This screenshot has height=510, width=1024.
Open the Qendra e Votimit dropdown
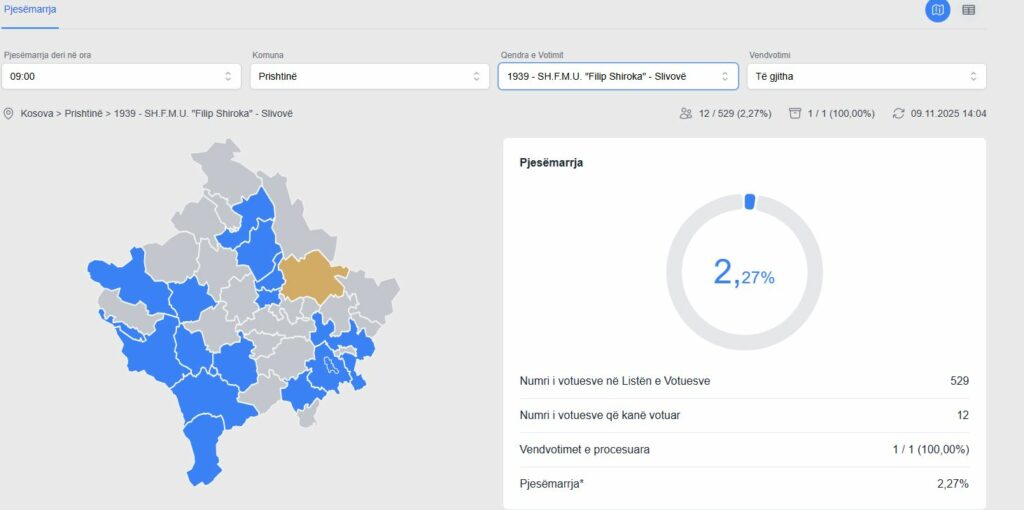click(x=617, y=76)
